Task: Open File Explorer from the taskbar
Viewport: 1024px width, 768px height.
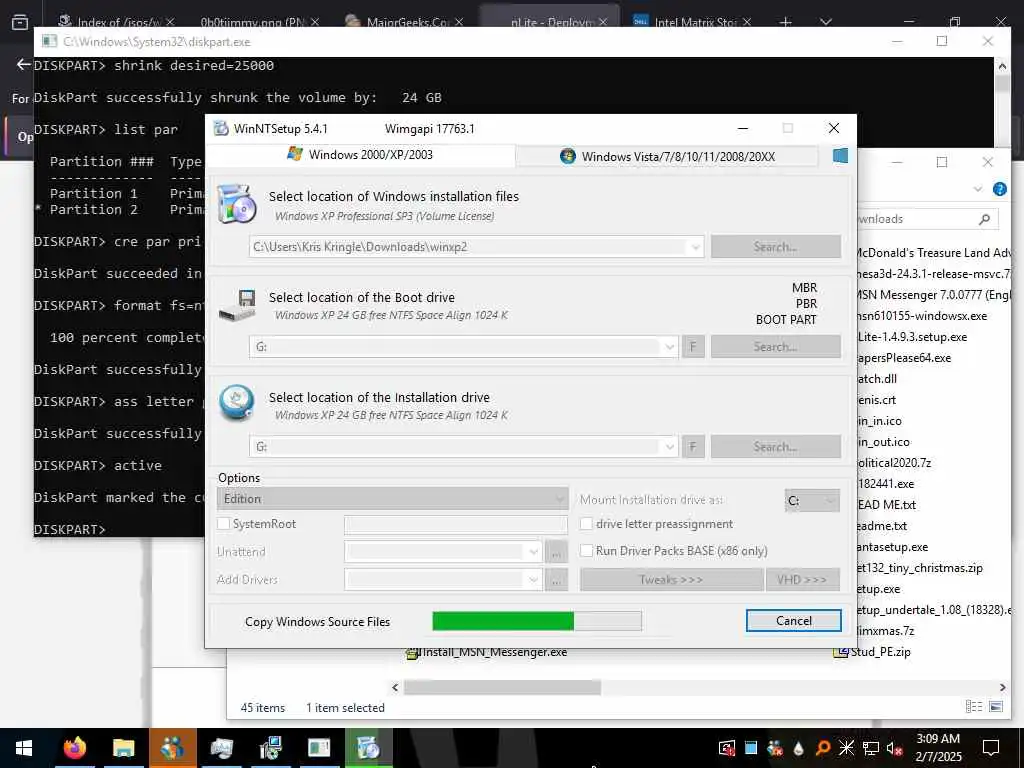Action: coord(123,748)
